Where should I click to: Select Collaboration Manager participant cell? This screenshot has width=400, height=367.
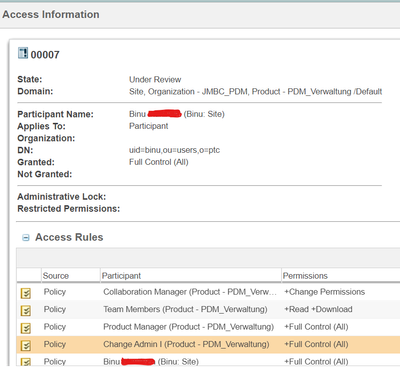[190, 292]
